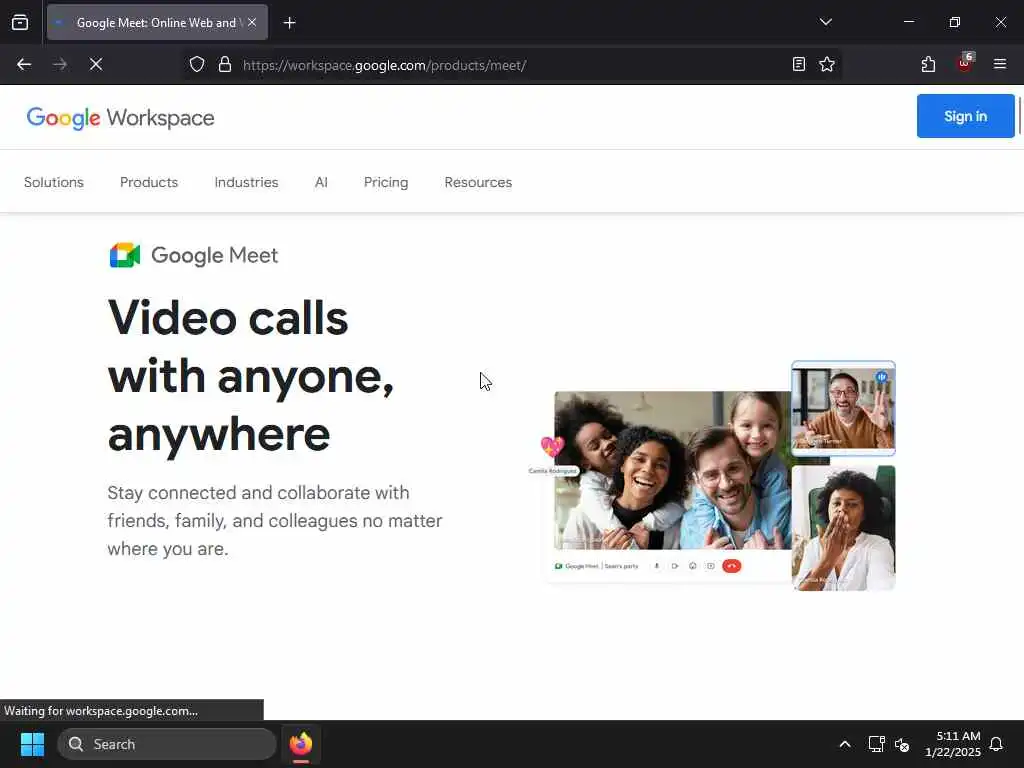Open tracking protection shield icon

pos(197,64)
